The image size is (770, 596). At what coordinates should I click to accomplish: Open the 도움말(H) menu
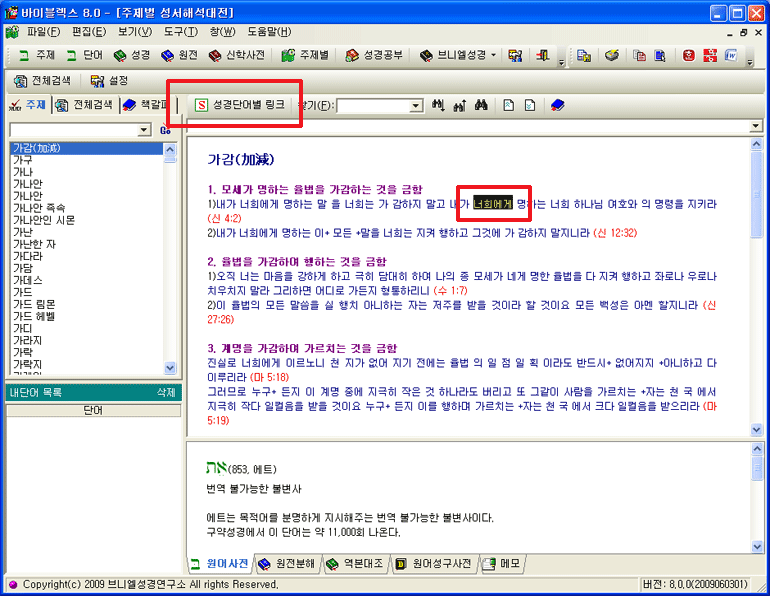[269, 32]
